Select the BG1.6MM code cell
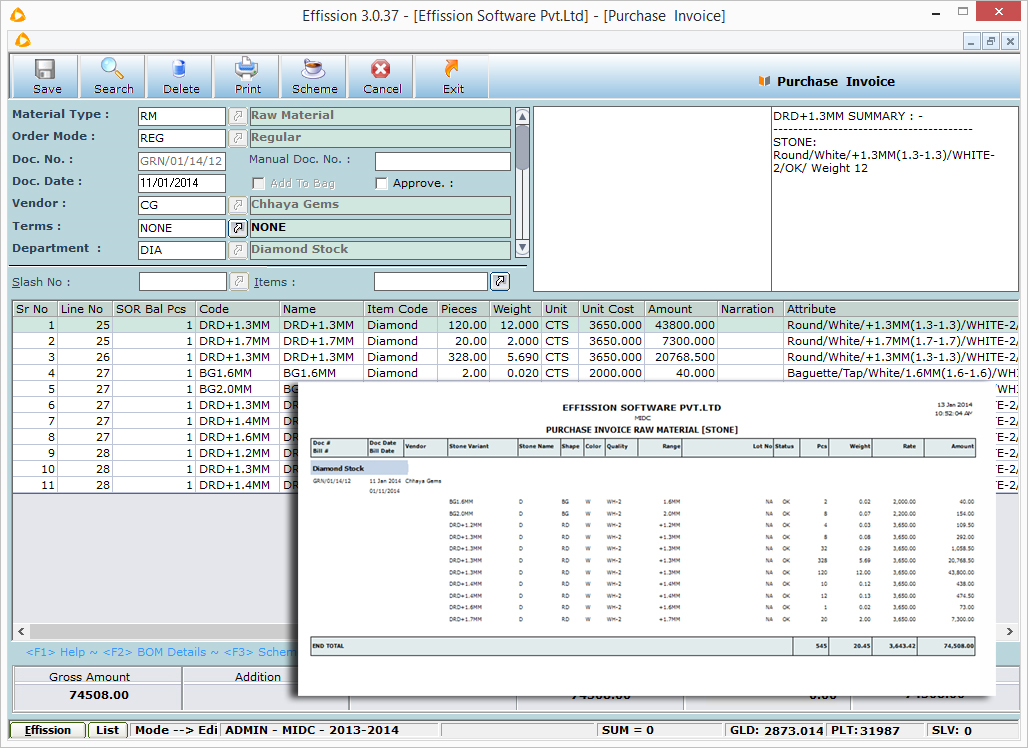 tap(238, 373)
